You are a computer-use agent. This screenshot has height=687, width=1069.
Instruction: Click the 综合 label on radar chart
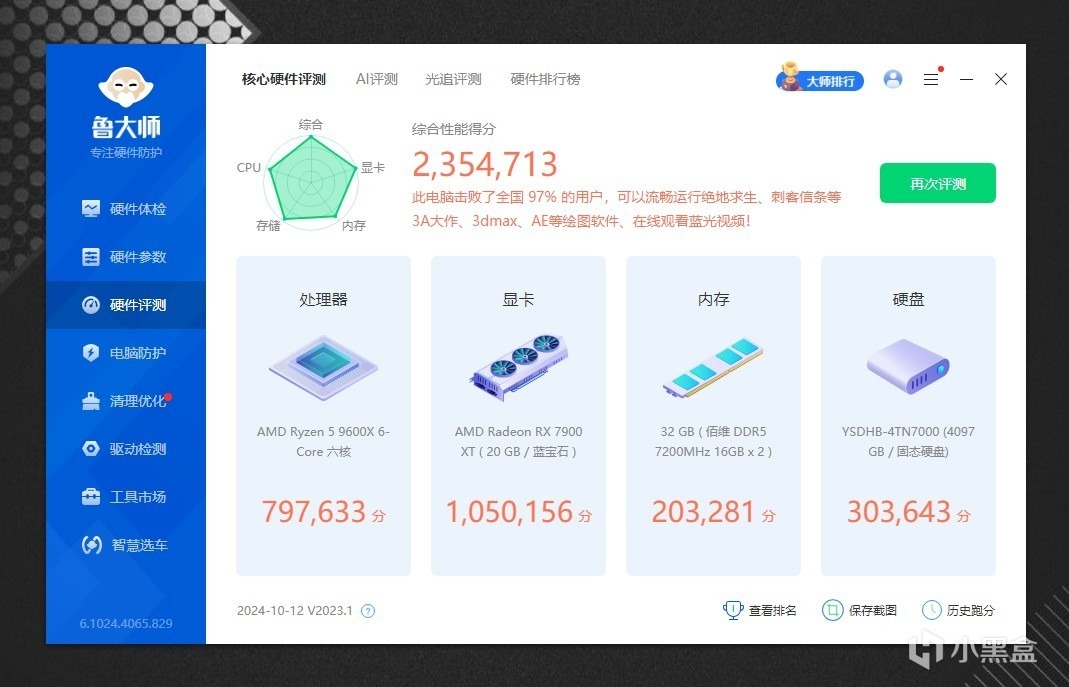click(x=310, y=124)
